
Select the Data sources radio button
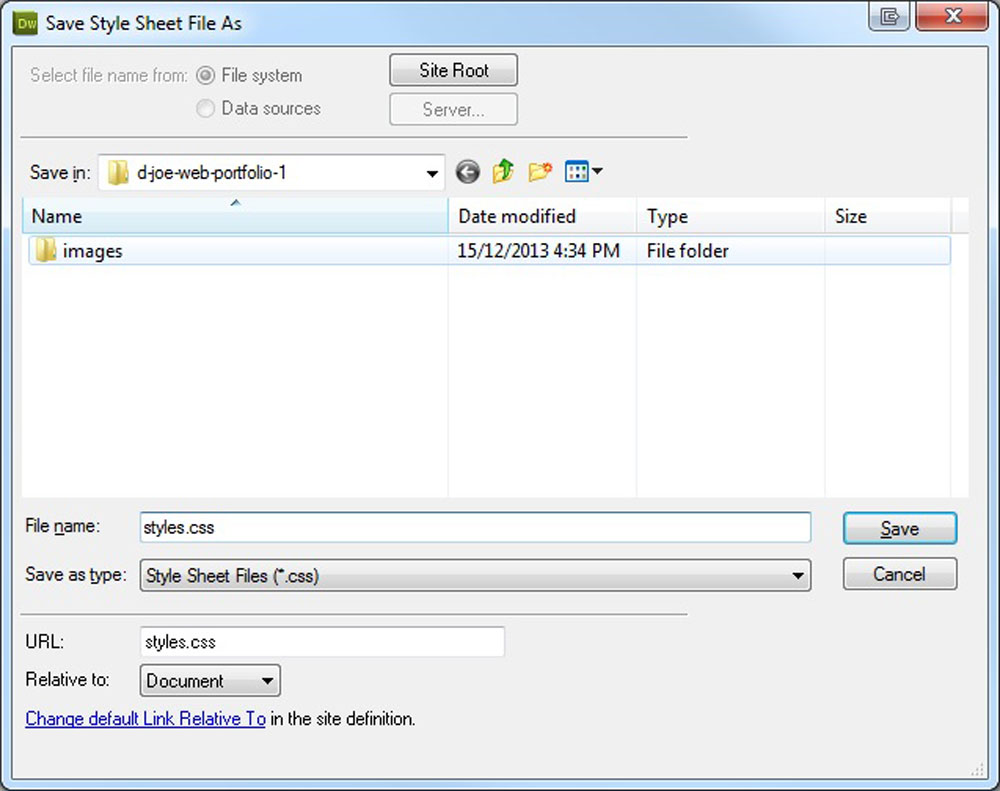pyautogui.click(x=205, y=109)
